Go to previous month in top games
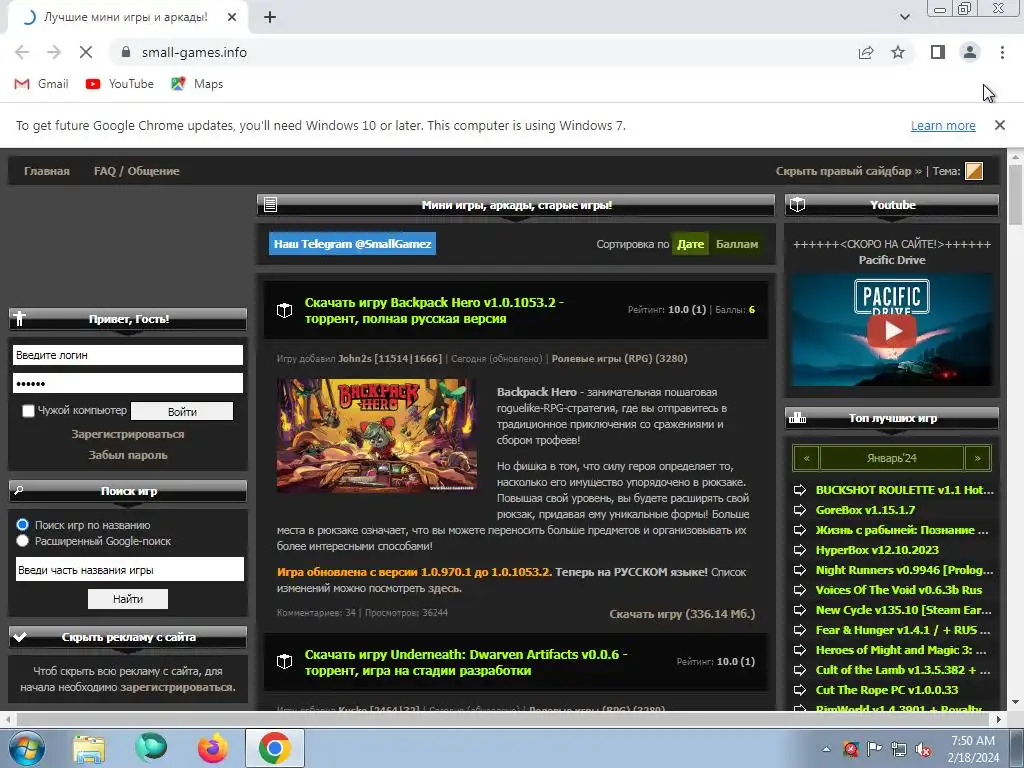The height and width of the screenshot is (768, 1024). 807,458
